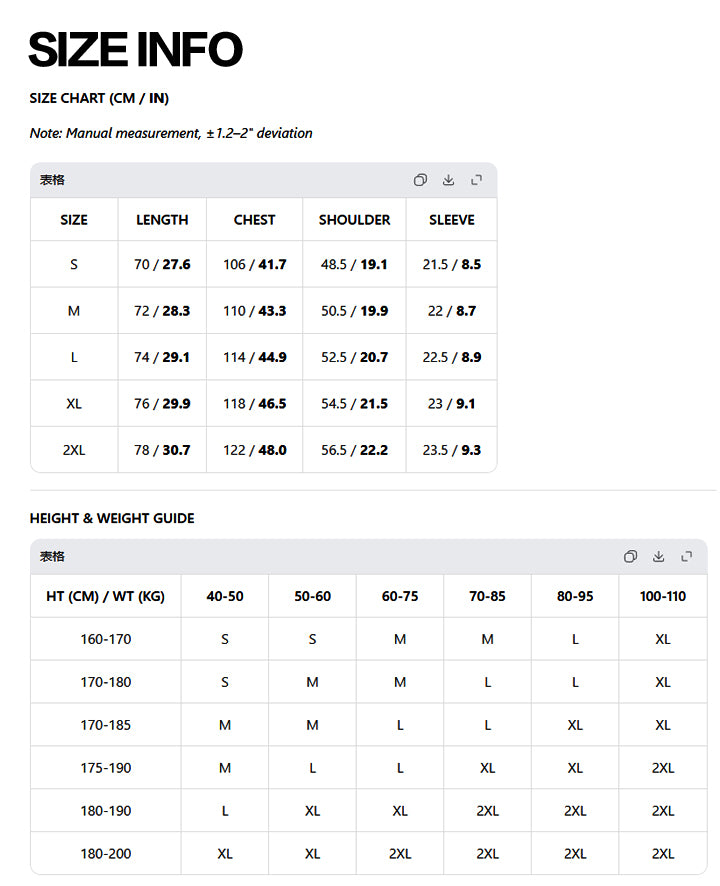Select the 2XL row size cell
The height and width of the screenshot is (886, 720).
(74, 450)
